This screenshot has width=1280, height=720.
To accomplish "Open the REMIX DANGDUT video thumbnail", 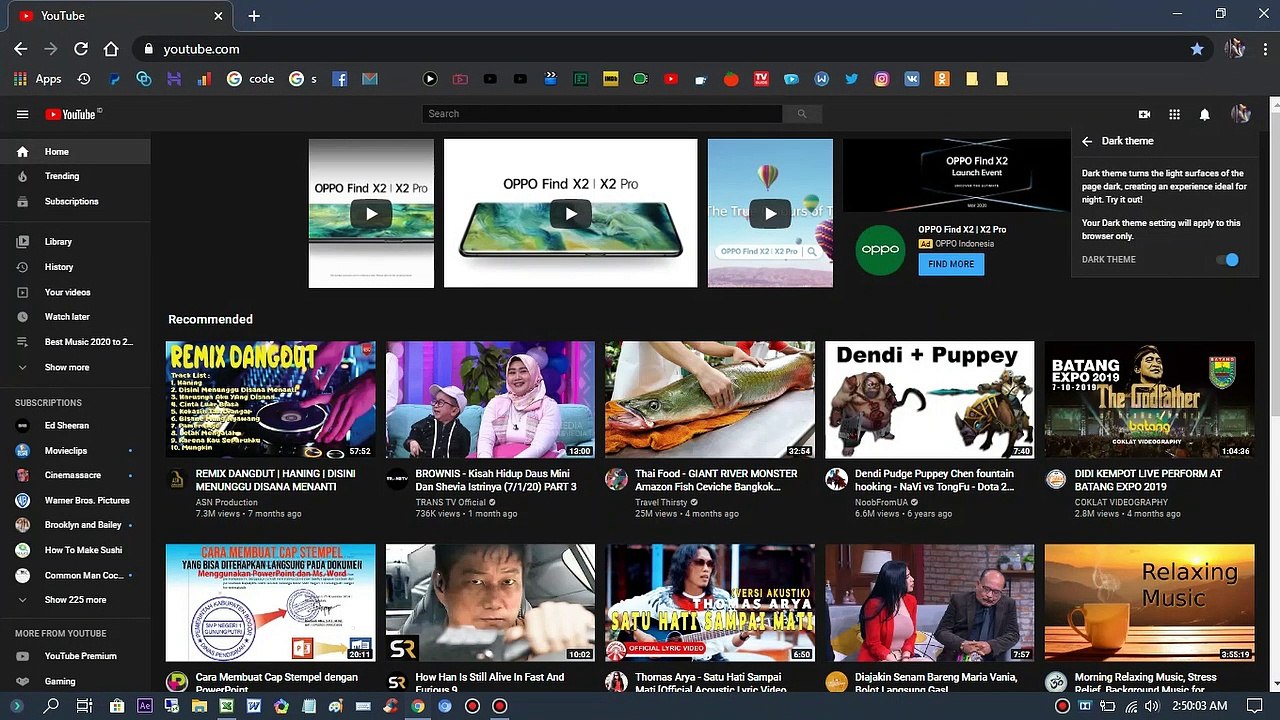I will coord(270,400).
